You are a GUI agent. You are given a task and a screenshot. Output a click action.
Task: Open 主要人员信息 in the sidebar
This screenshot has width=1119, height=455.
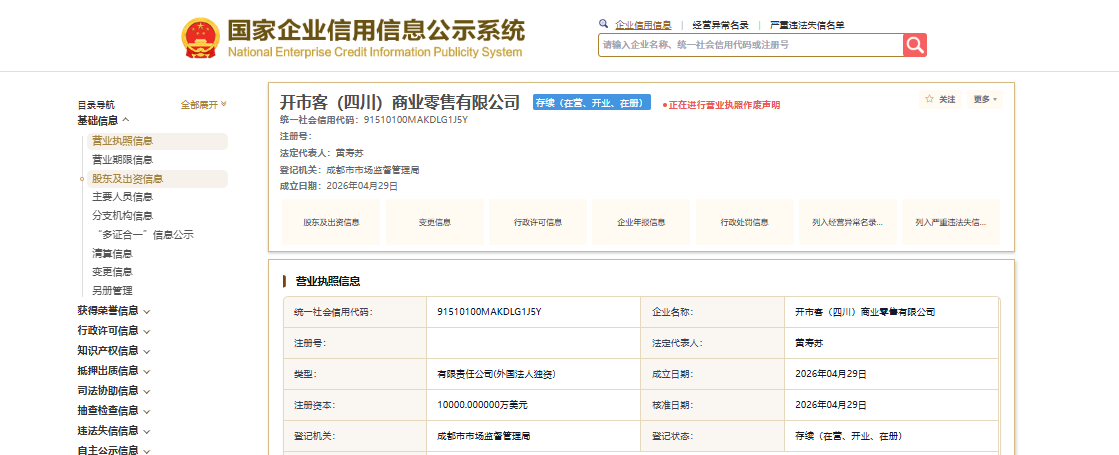click(x=122, y=197)
